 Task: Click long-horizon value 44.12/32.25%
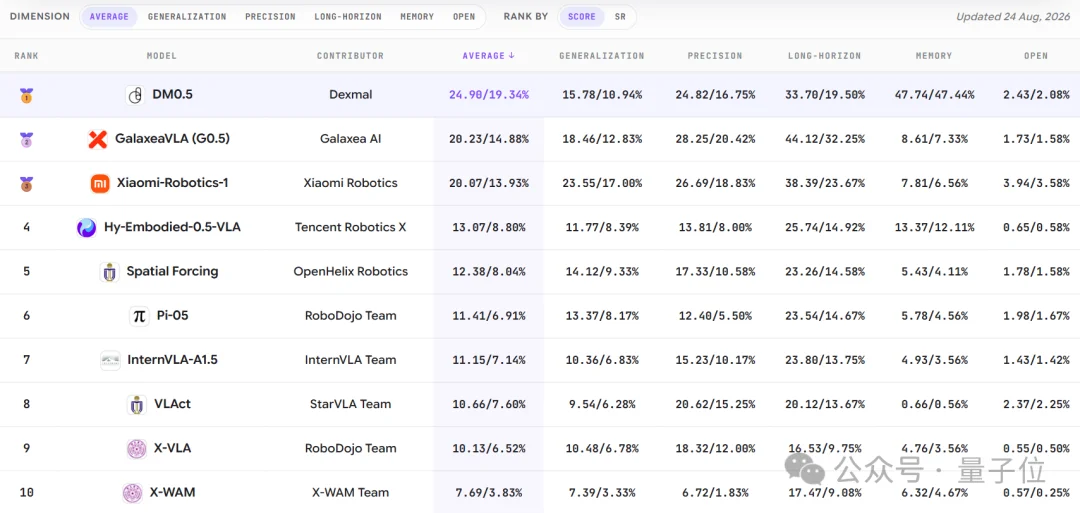click(x=824, y=139)
